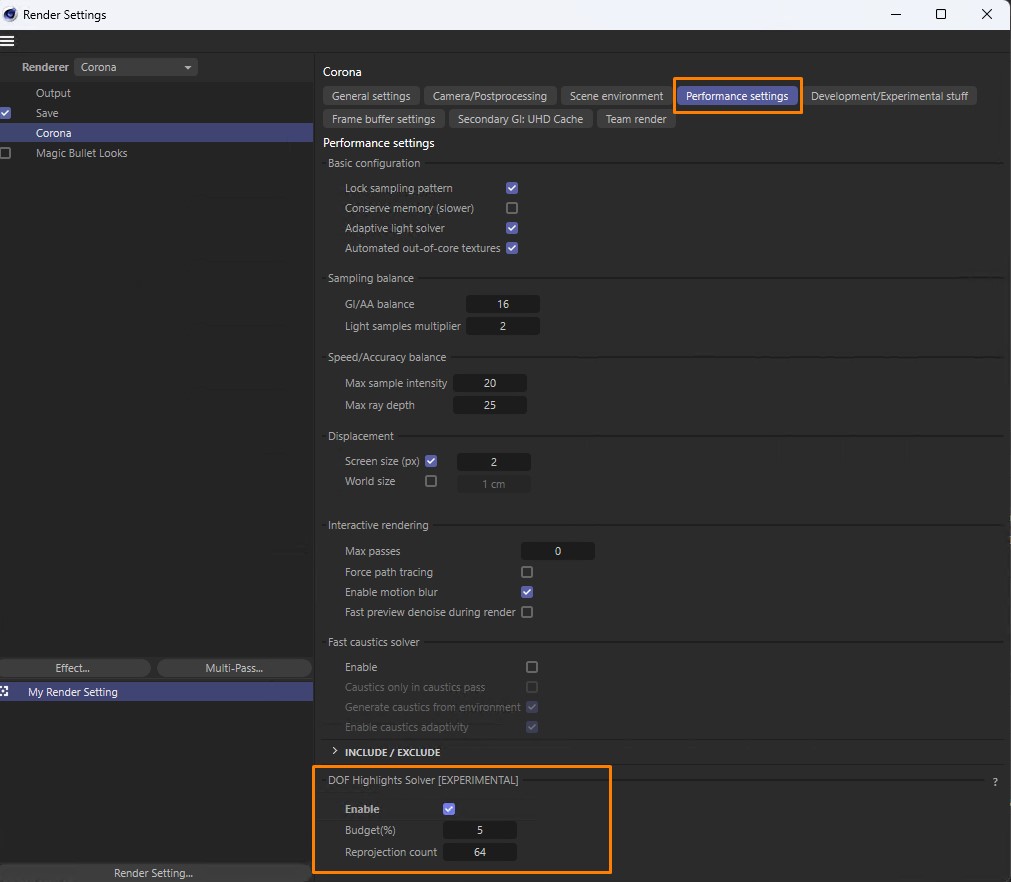Click Max sample intensity field
The image size is (1011, 882).
pyautogui.click(x=490, y=383)
